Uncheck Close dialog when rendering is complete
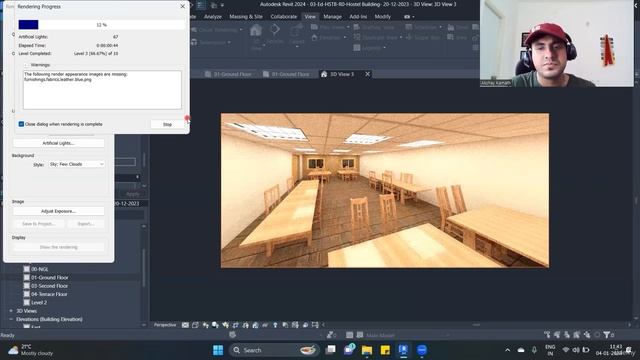Viewport: 640px width, 360px height. (x=21, y=124)
